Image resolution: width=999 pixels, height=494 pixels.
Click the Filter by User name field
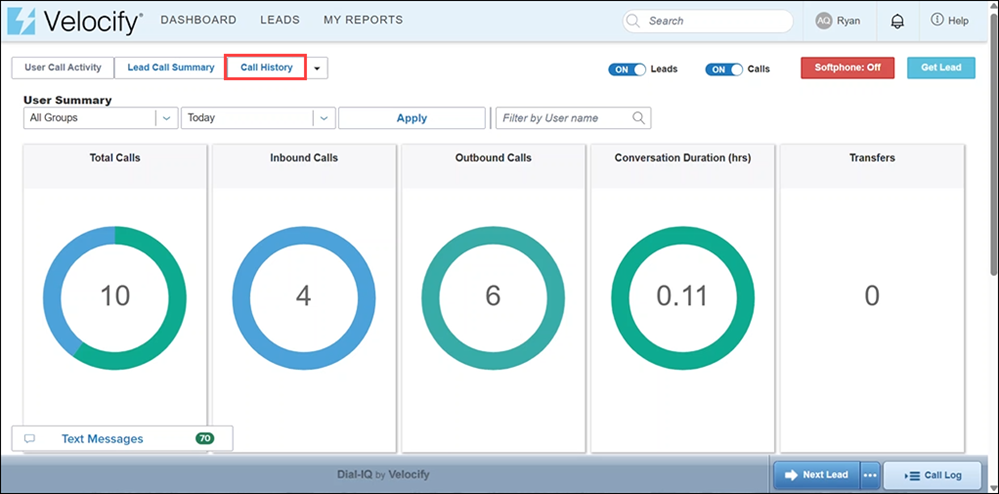(x=573, y=118)
